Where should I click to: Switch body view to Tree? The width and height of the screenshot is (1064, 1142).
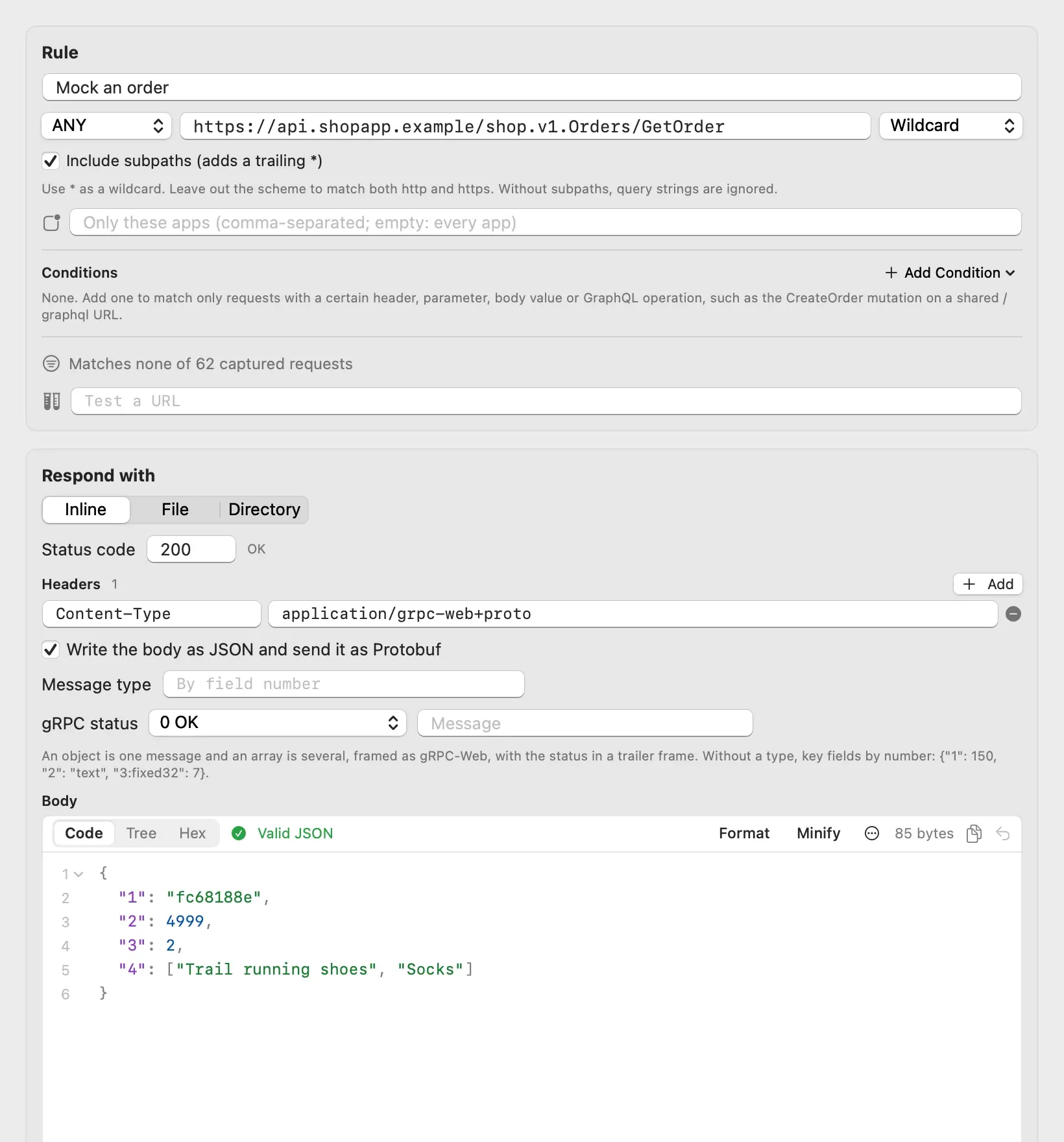click(x=141, y=833)
